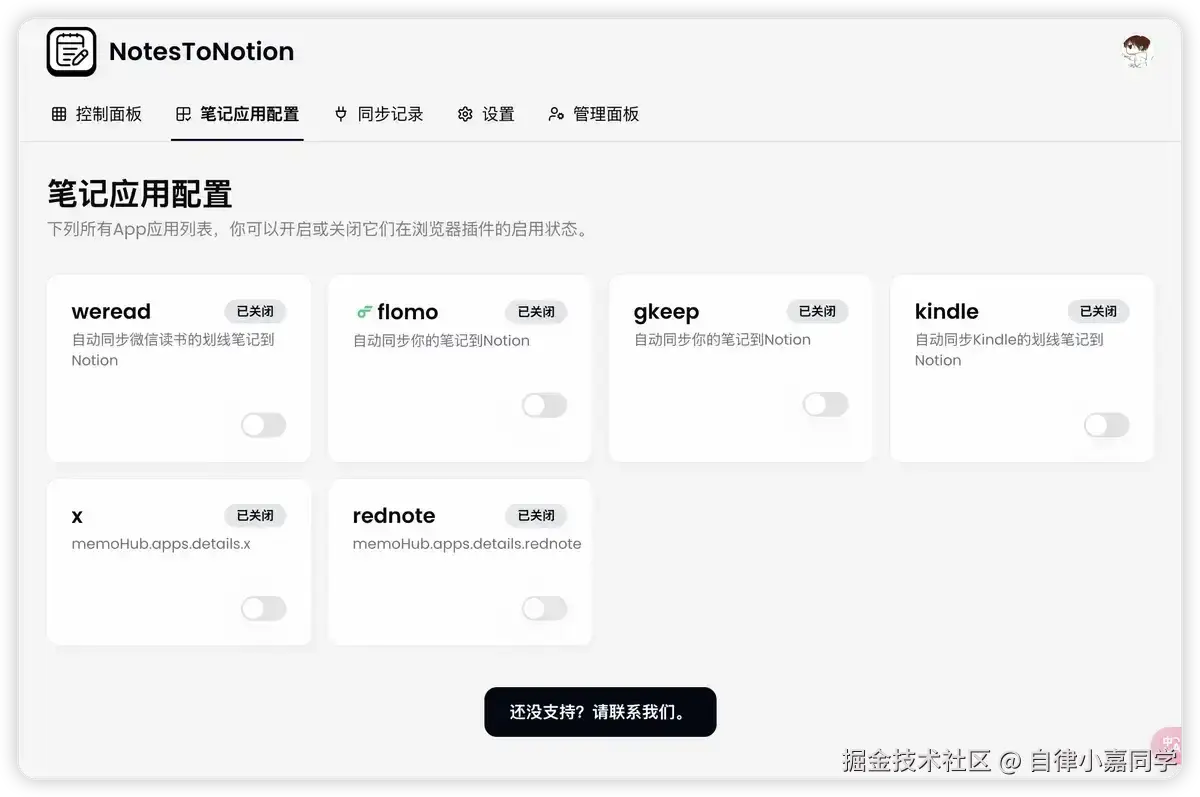Click the x card title
Image resolution: width=1200 pixels, height=797 pixels.
pyautogui.click(x=77, y=516)
